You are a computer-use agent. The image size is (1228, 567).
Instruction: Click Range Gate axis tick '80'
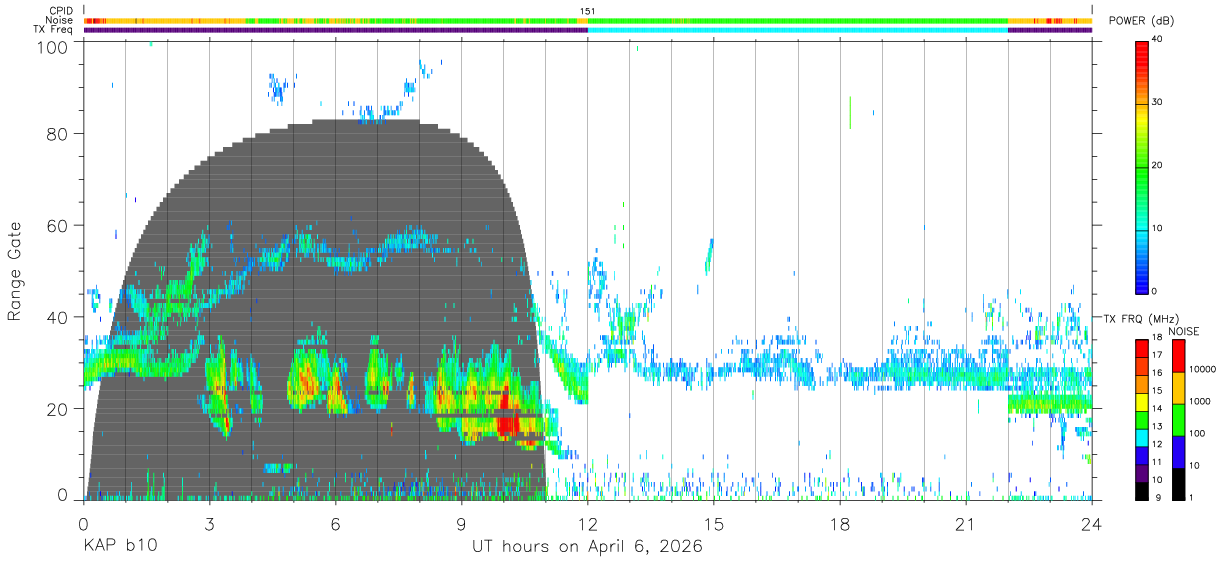(57, 134)
